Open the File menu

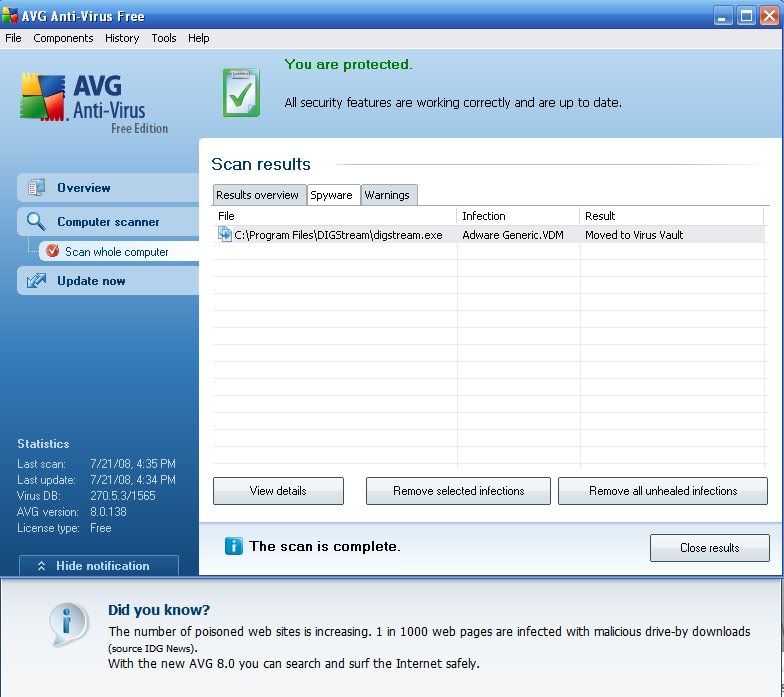click(13, 38)
